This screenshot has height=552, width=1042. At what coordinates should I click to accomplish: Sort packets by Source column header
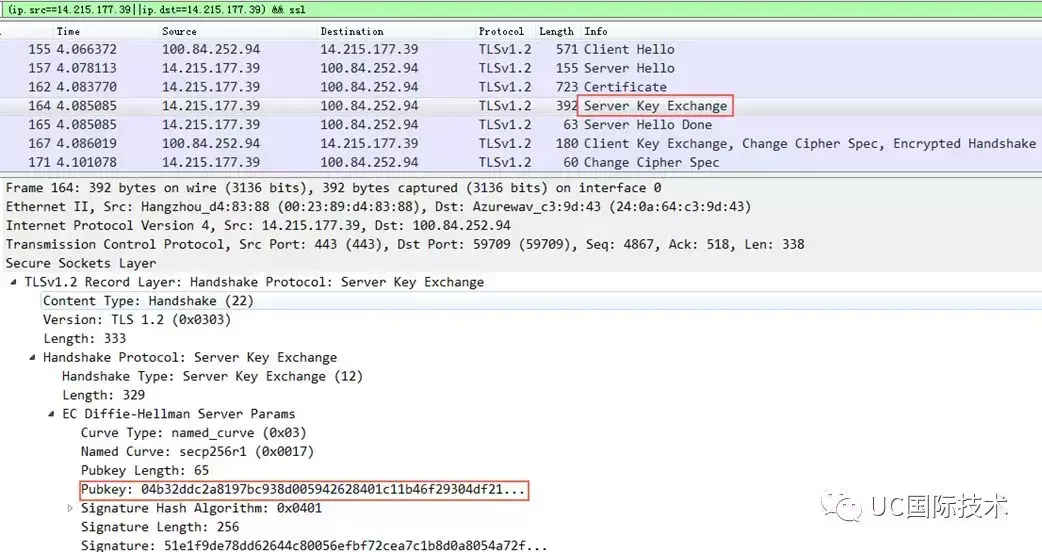(179, 31)
